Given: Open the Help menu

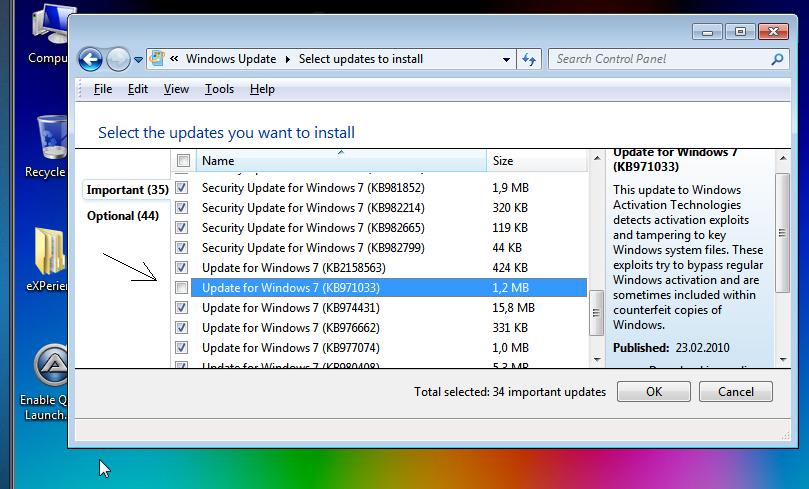Looking at the screenshot, I should point(262,89).
